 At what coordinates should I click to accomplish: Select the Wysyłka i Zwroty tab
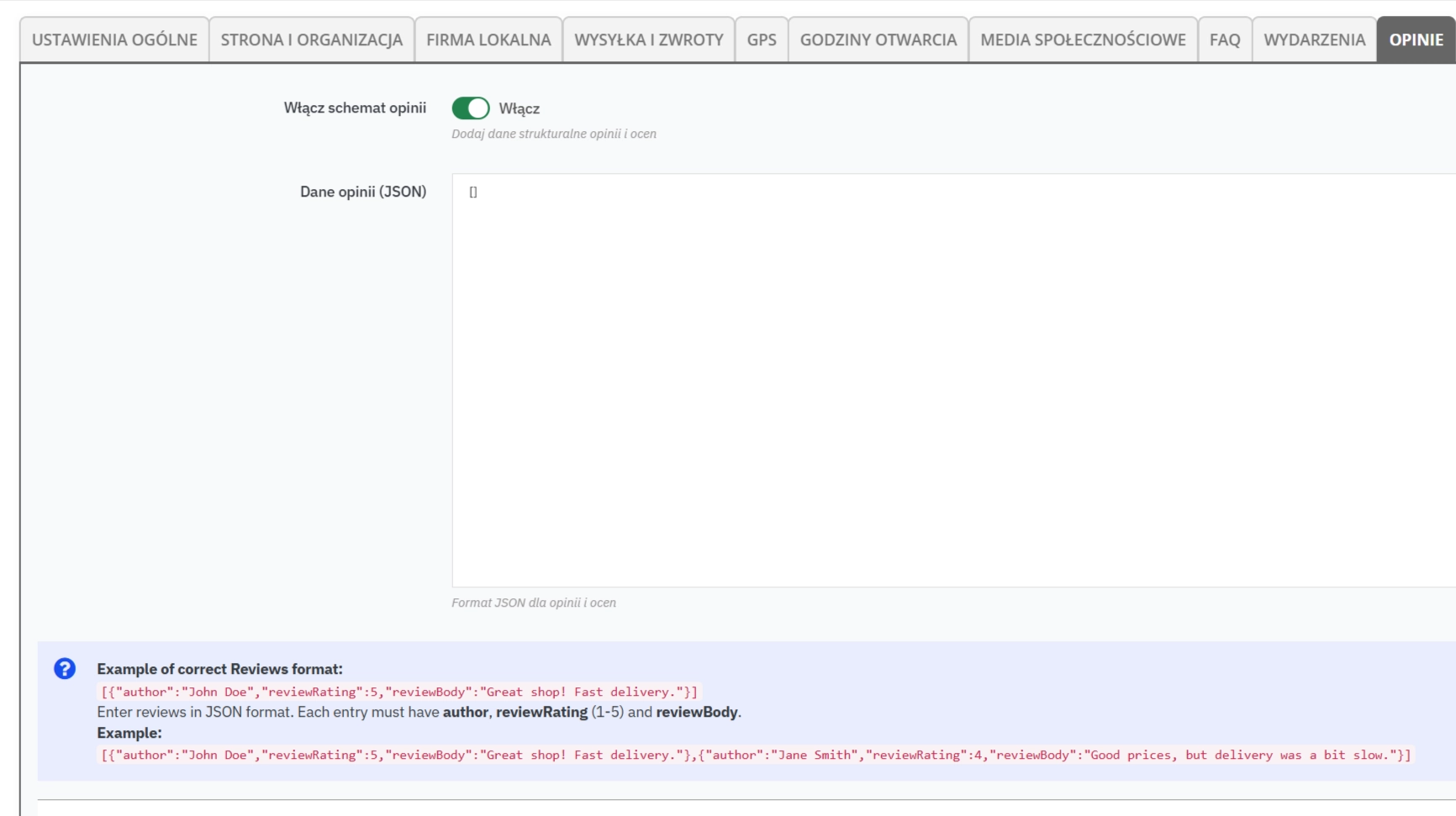(648, 39)
